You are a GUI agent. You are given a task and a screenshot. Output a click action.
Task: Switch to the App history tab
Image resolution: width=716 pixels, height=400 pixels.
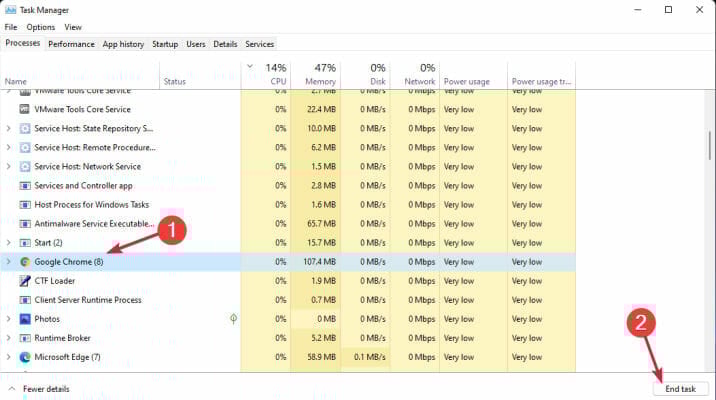123,44
